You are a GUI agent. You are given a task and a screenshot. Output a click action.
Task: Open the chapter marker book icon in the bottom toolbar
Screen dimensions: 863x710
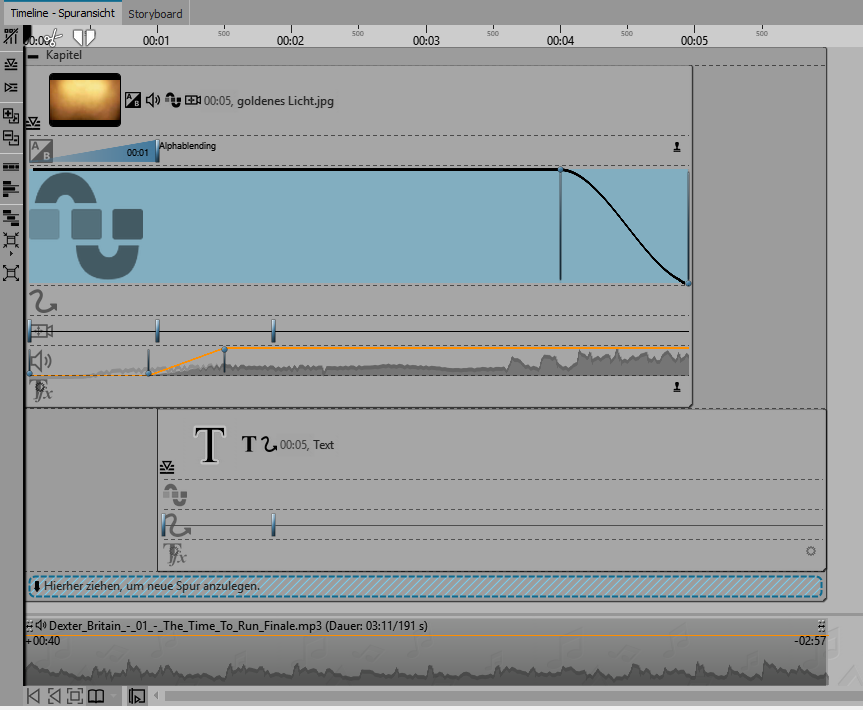tap(97, 695)
